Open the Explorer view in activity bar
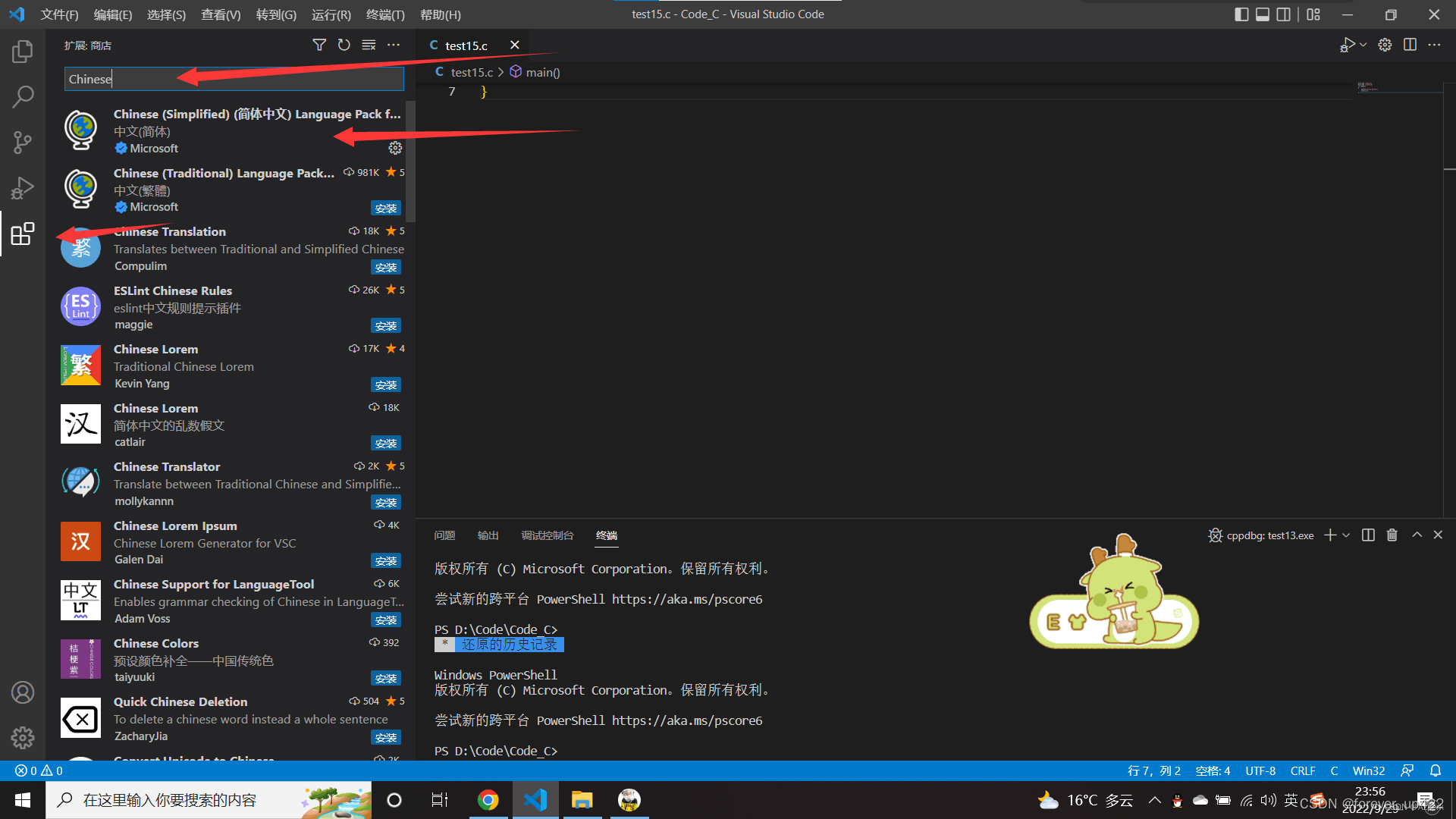 coord(23,52)
